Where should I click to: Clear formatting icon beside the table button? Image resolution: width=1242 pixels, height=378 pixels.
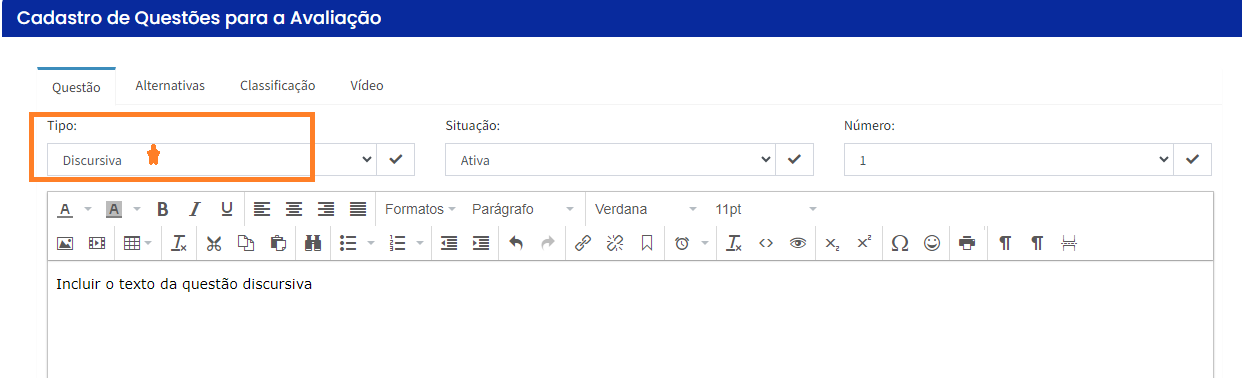[179, 243]
